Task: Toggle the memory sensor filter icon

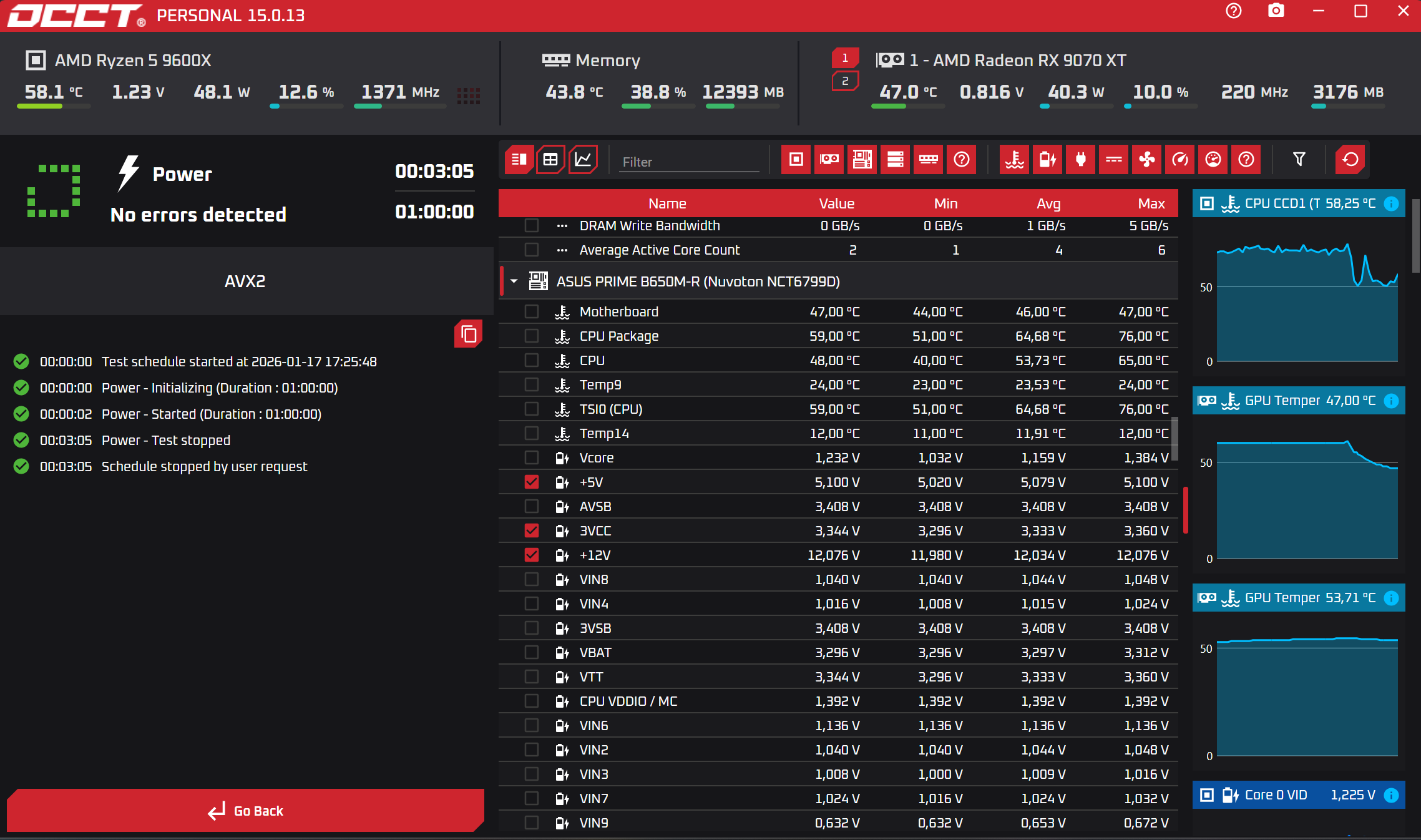Action: (x=928, y=160)
